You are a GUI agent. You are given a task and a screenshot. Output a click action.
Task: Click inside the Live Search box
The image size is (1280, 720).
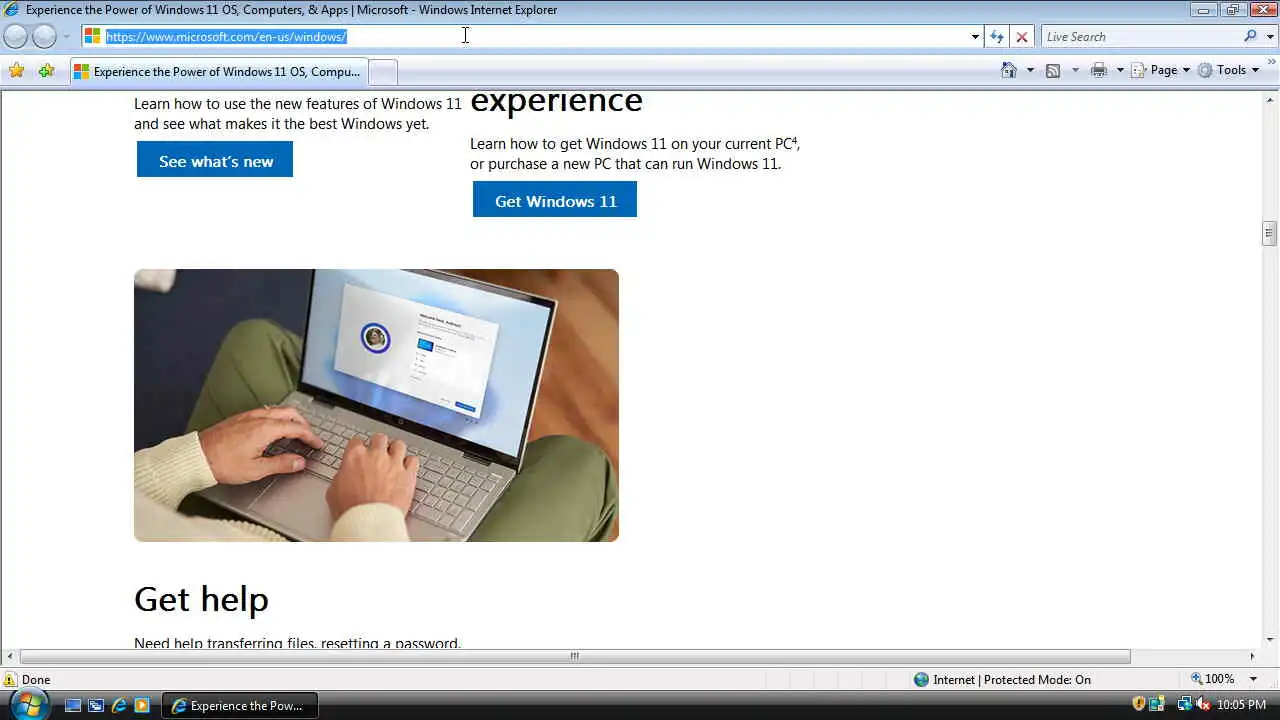1140,37
